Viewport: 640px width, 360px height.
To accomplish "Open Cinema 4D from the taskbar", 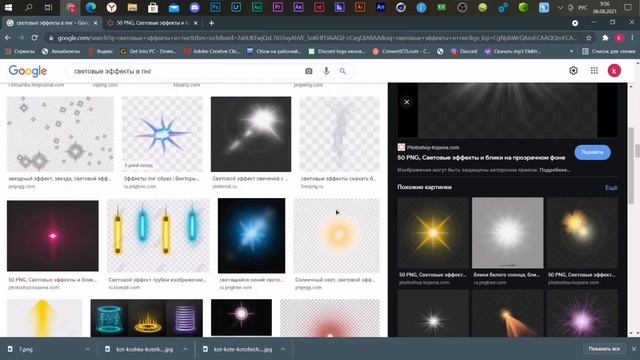I will (401, 7).
